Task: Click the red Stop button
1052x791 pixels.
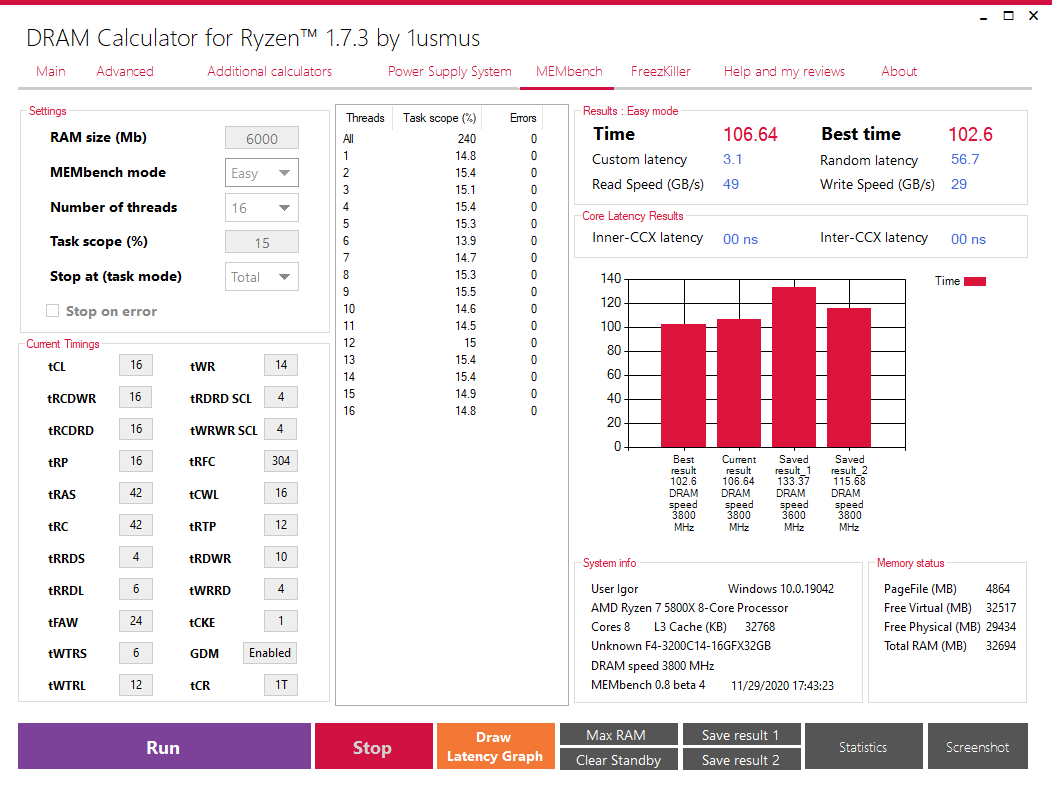Action: 374,746
